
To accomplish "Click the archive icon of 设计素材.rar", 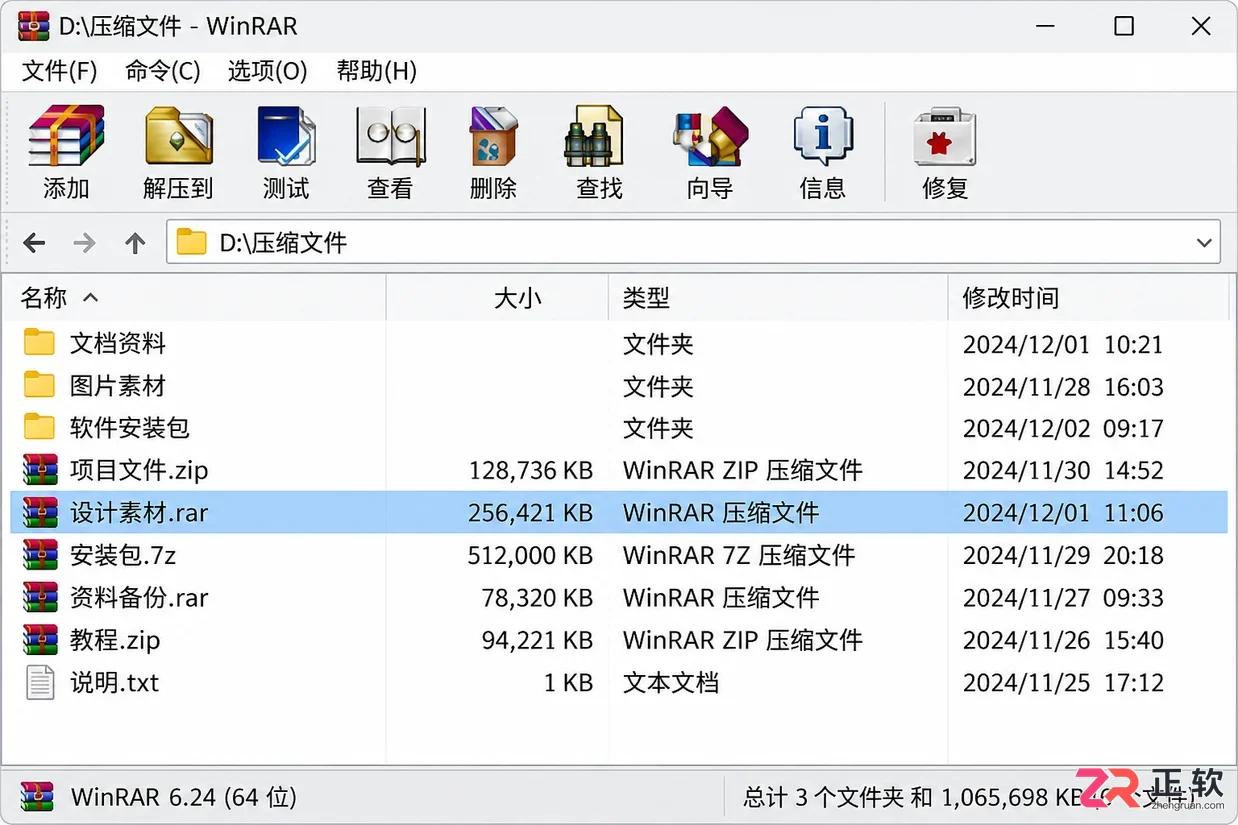I will (41, 512).
